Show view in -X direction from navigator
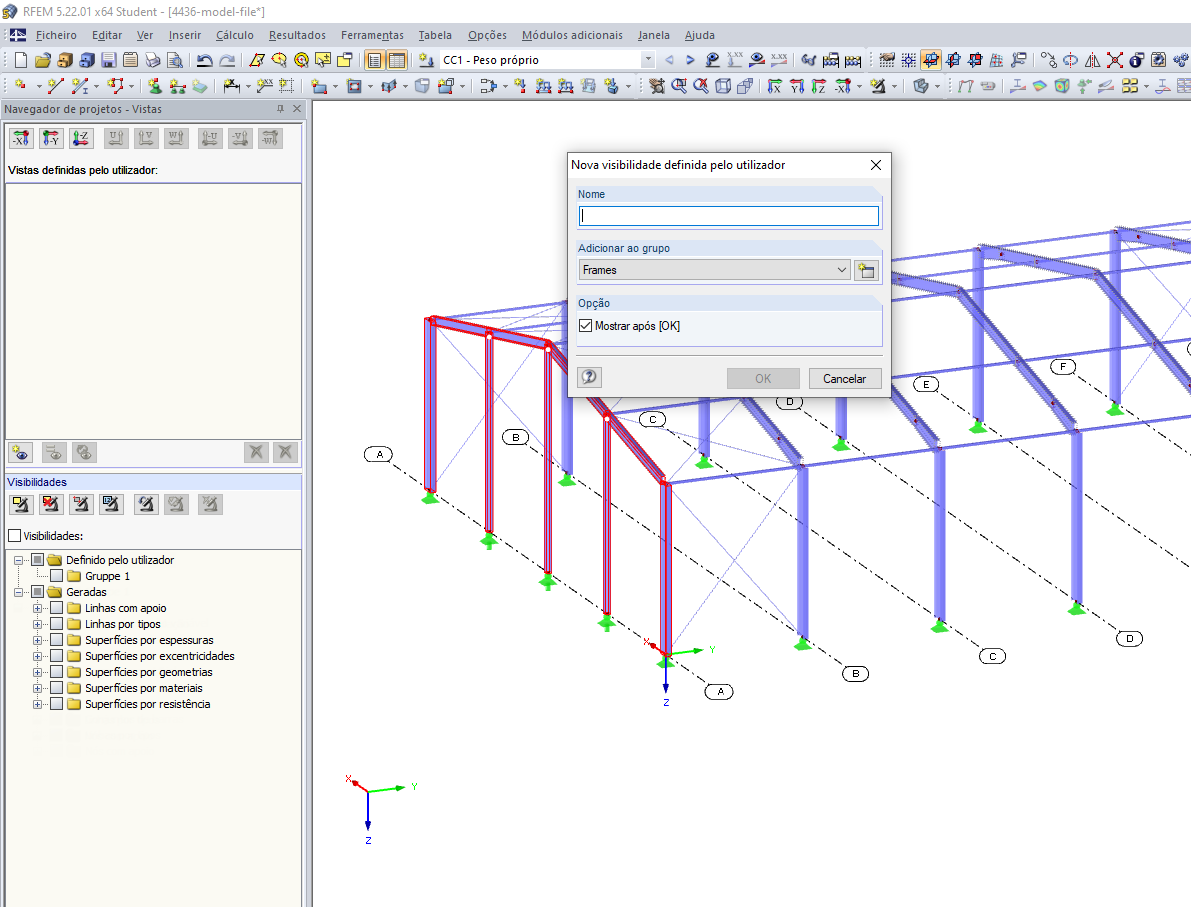Viewport: 1191px width, 907px height. 21,138
